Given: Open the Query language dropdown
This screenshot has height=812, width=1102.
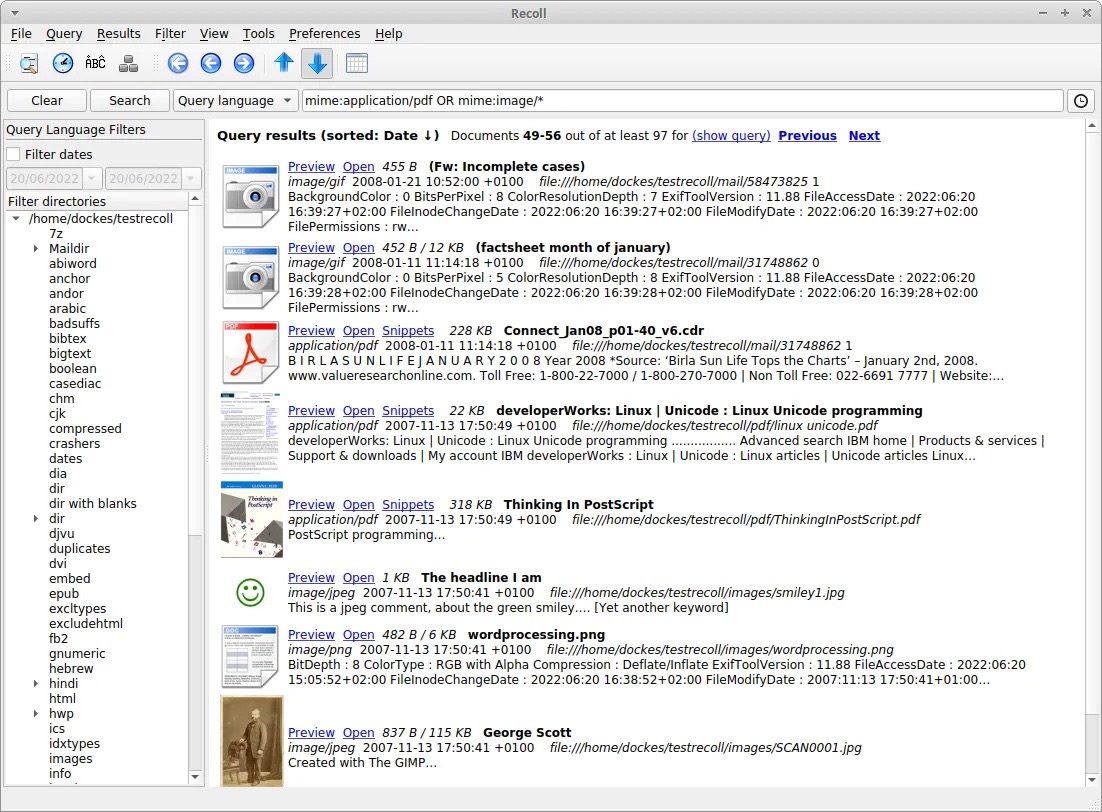Looking at the screenshot, I should [x=235, y=100].
